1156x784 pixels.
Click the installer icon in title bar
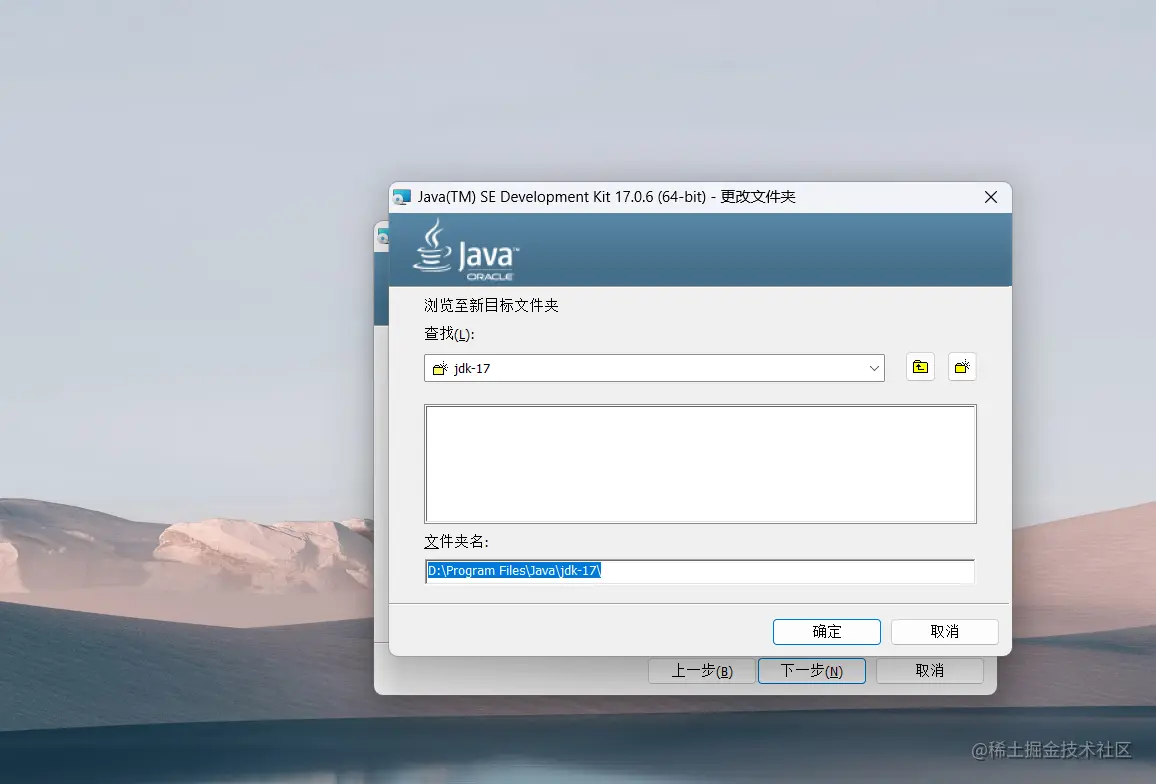pyautogui.click(x=402, y=197)
